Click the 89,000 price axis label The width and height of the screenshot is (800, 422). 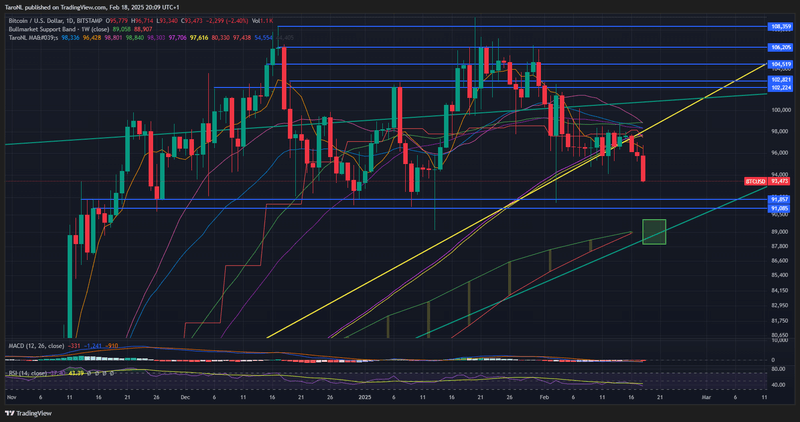781,232
